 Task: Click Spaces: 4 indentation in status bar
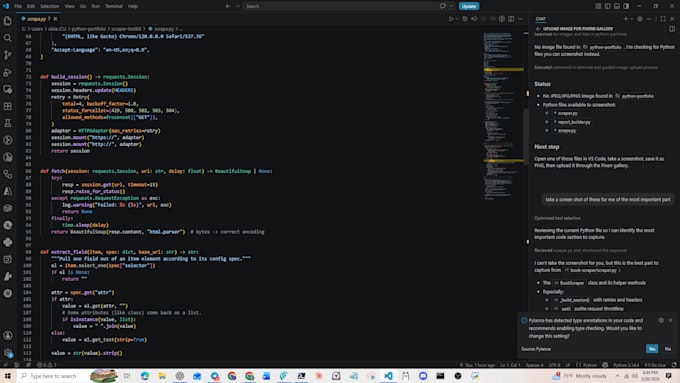(534, 365)
